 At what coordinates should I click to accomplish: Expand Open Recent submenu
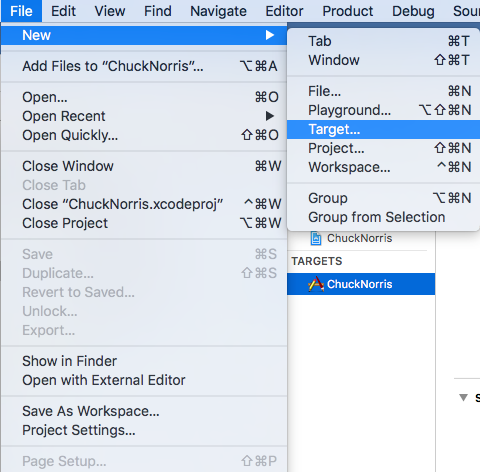coord(144,116)
